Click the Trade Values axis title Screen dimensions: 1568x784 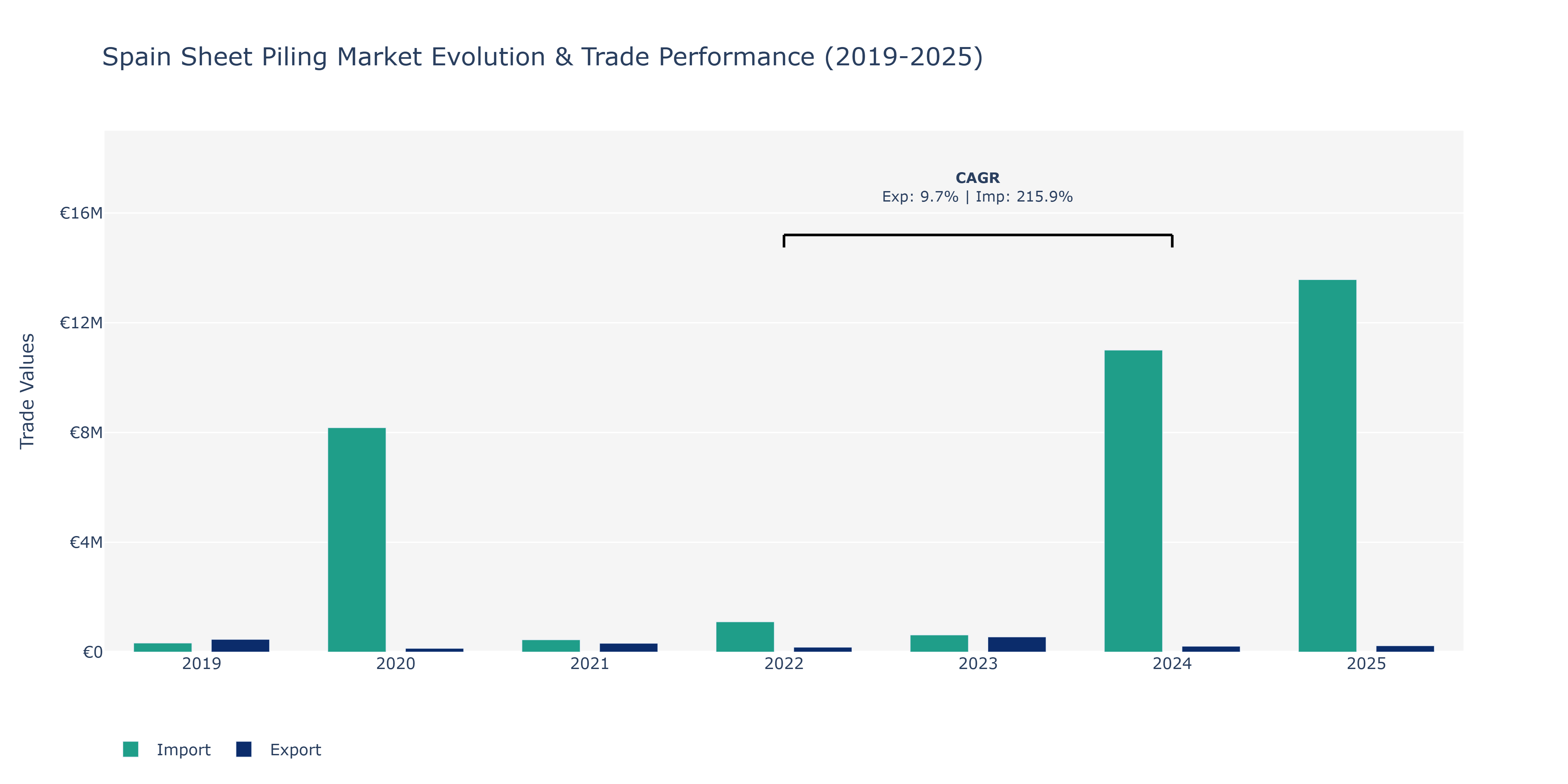tap(27, 391)
